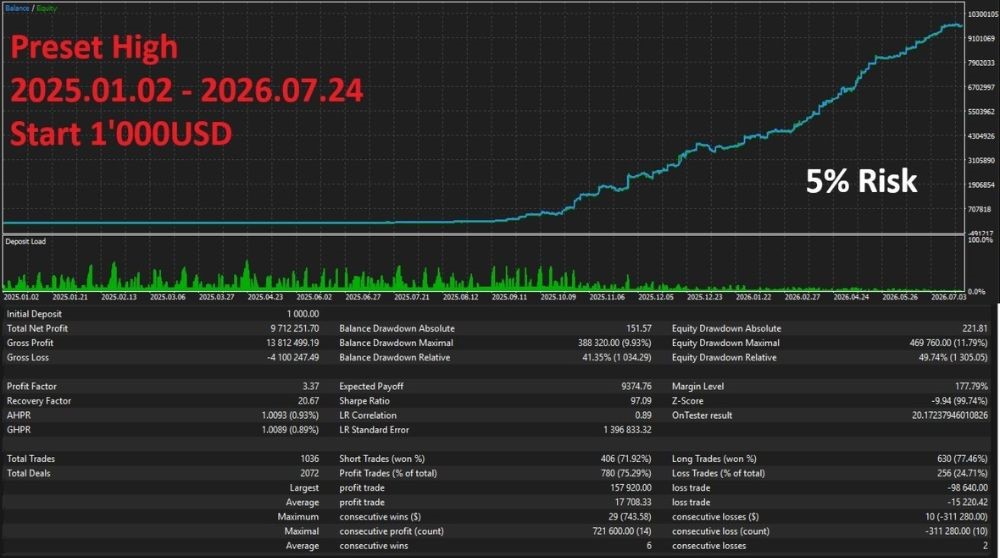Select the OnTester result value 20.17237946010826

tap(950, 415)
